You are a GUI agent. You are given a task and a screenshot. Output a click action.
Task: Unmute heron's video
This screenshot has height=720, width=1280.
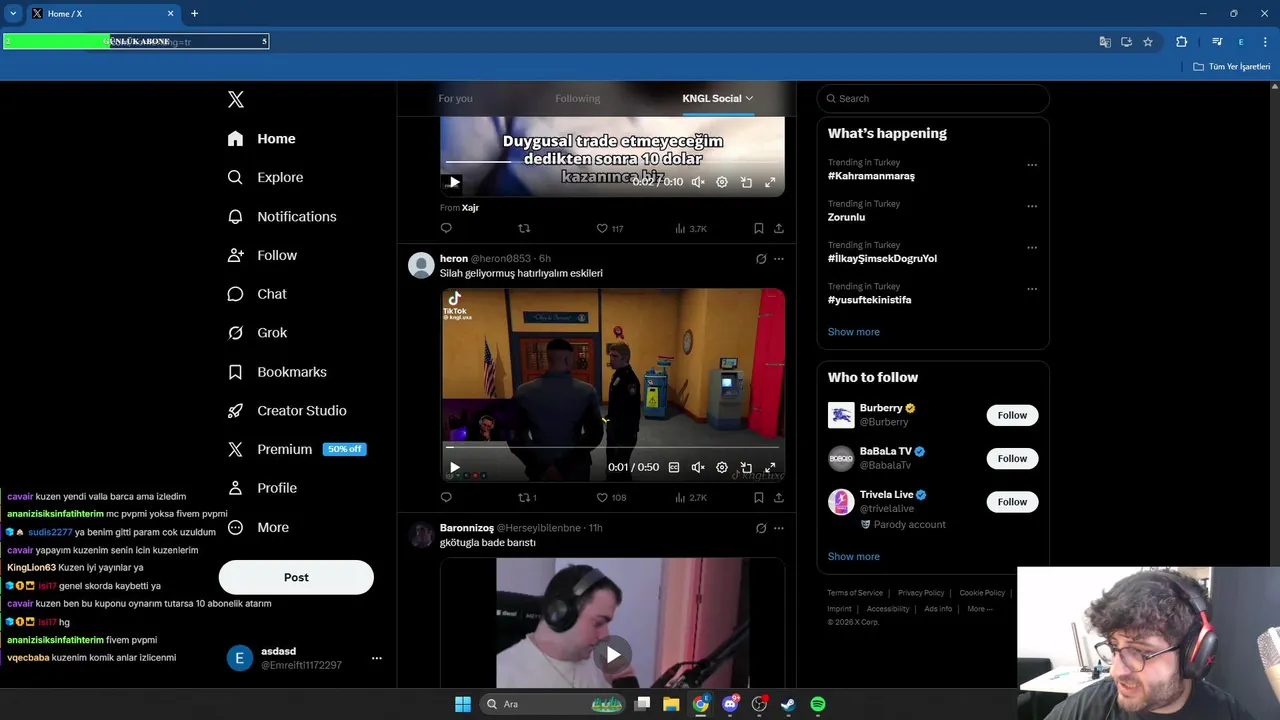coord(698,467)
